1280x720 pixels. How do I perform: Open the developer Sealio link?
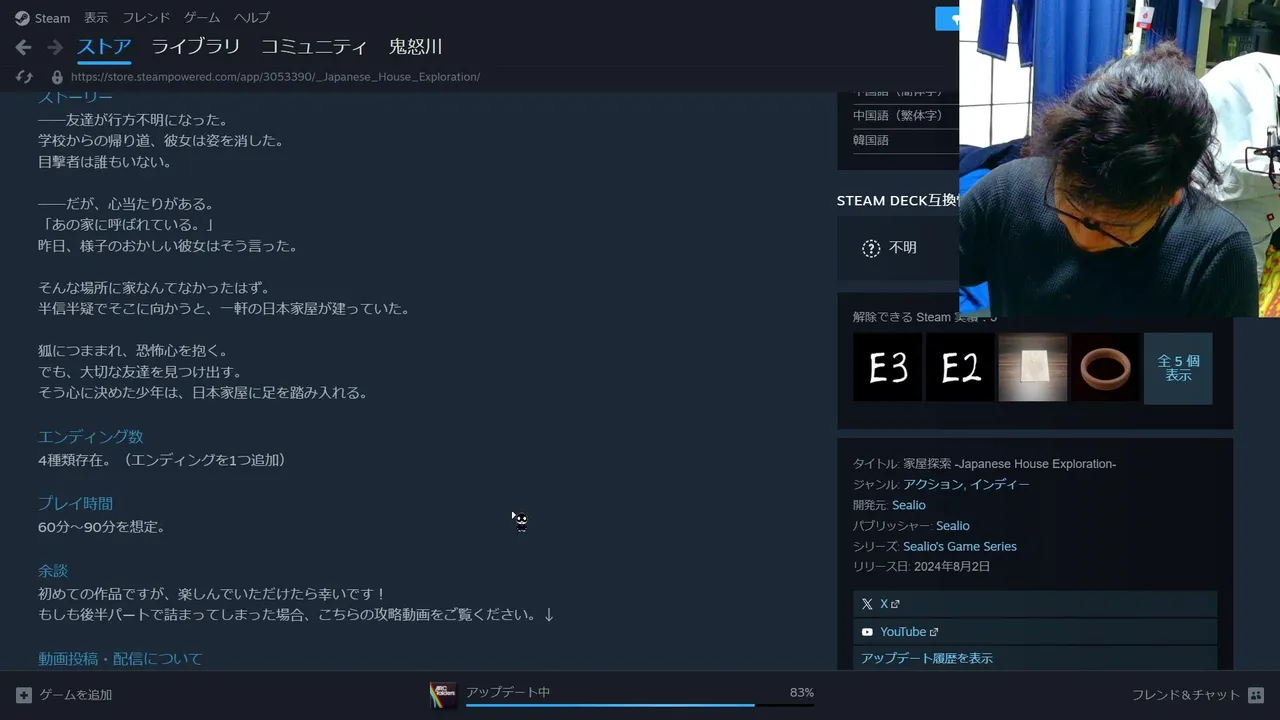point(909,505)
